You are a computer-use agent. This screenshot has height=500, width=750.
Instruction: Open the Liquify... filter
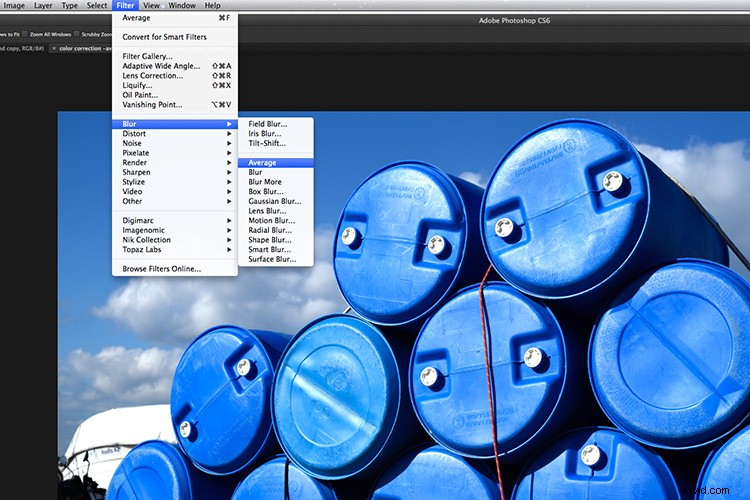pos(175,85)
